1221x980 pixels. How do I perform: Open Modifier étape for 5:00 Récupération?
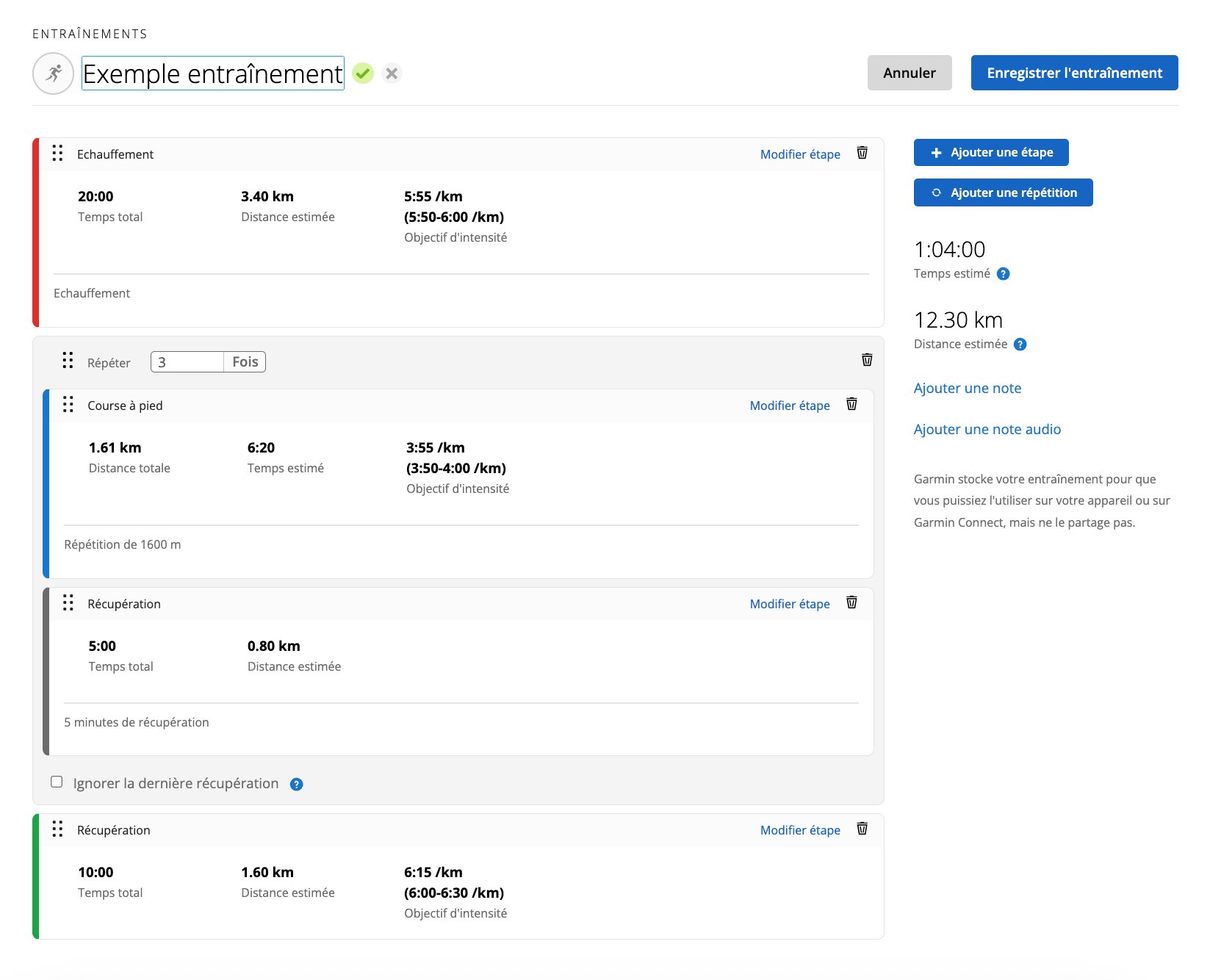(790, 604)
